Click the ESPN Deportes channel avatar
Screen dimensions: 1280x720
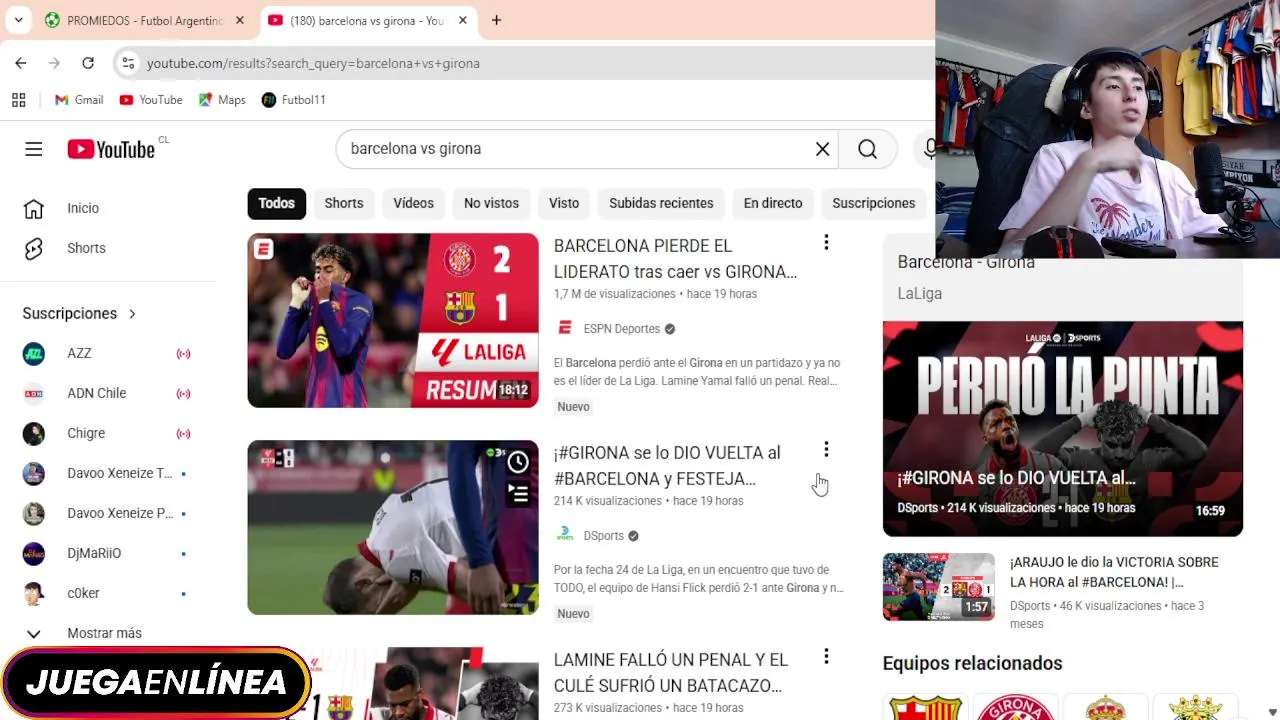point(565,328)
